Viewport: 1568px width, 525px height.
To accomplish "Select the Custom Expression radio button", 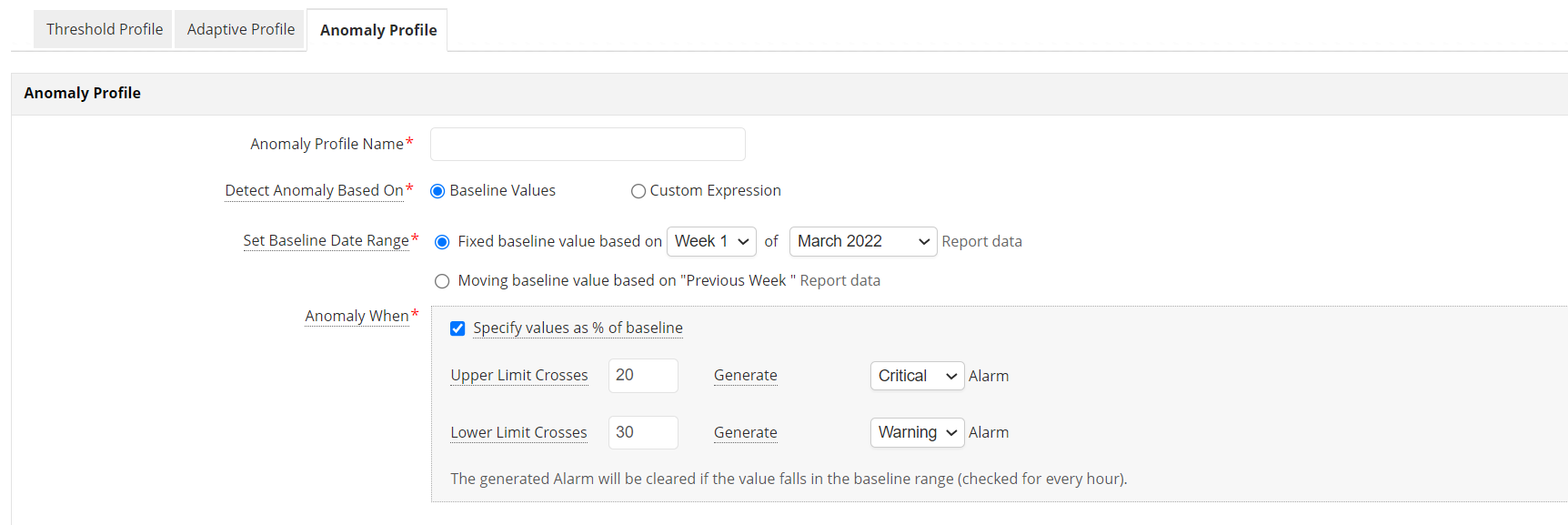I will 638,190.
